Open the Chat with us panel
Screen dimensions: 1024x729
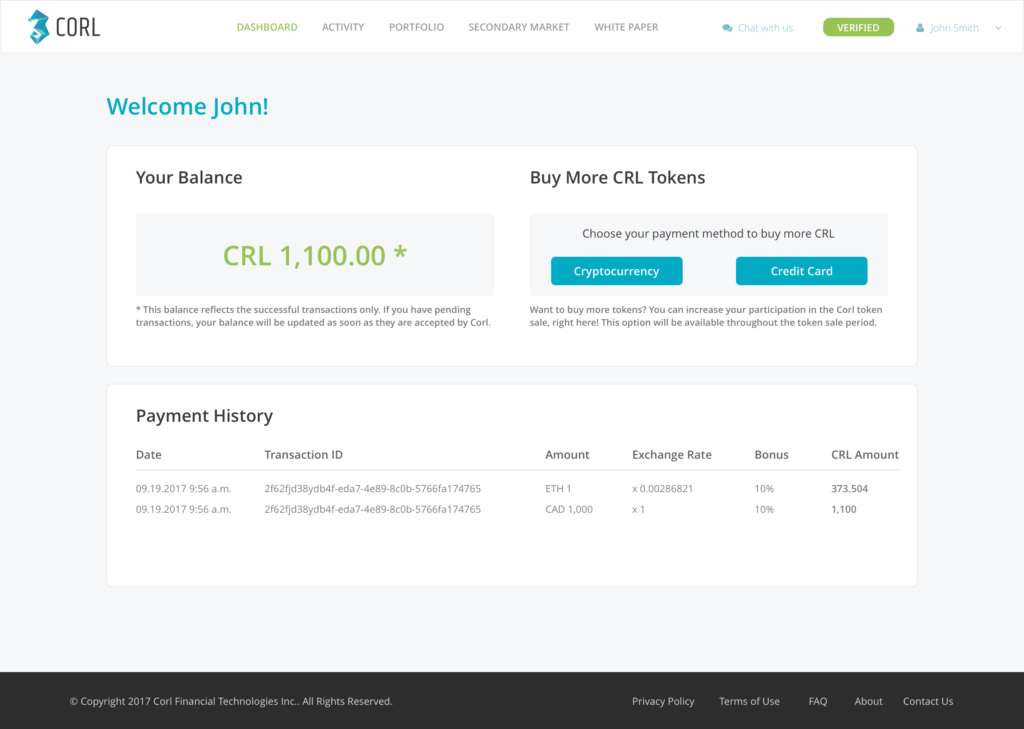point(763,27)
